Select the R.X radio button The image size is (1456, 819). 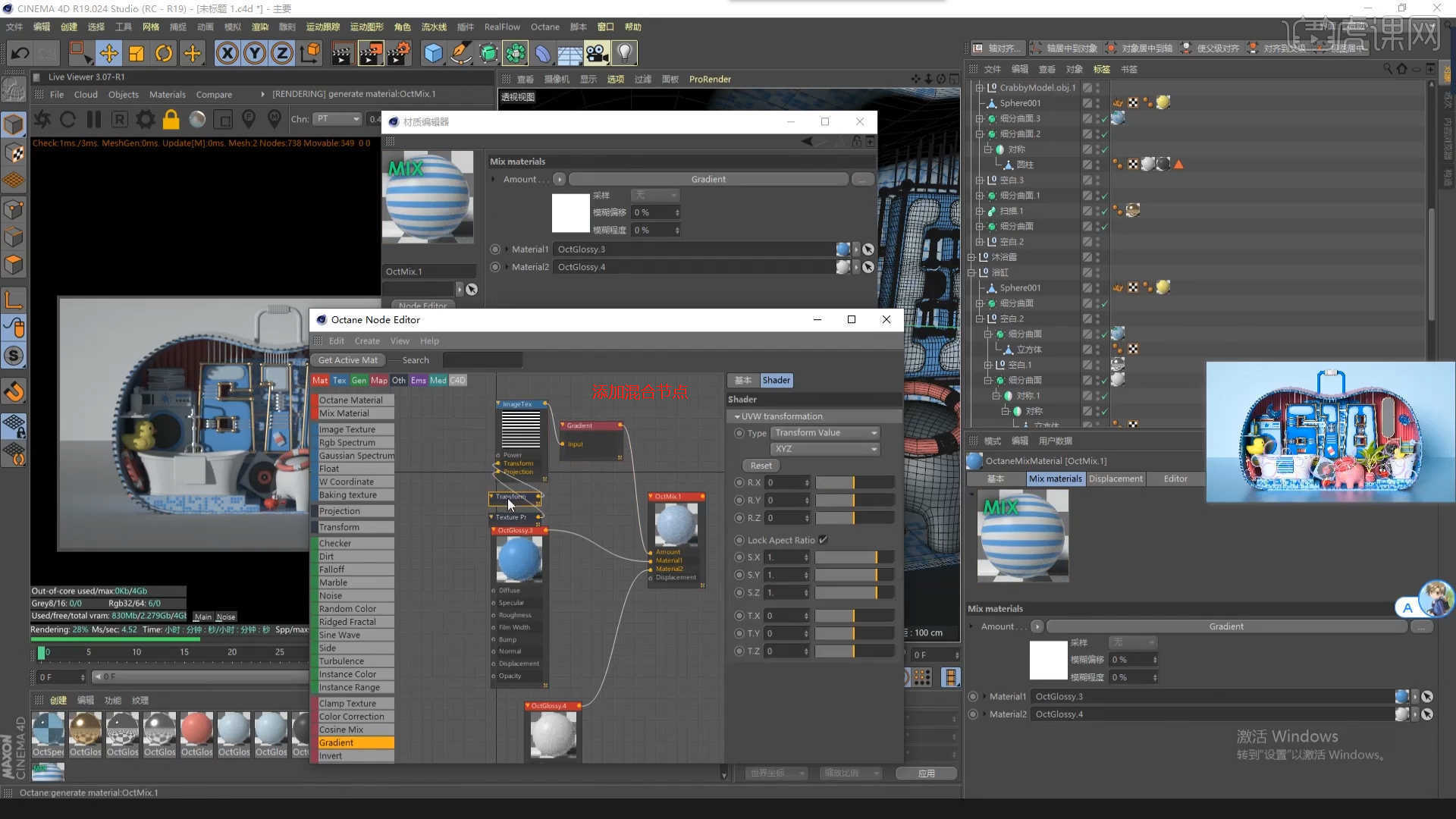[x=739, y=482]
